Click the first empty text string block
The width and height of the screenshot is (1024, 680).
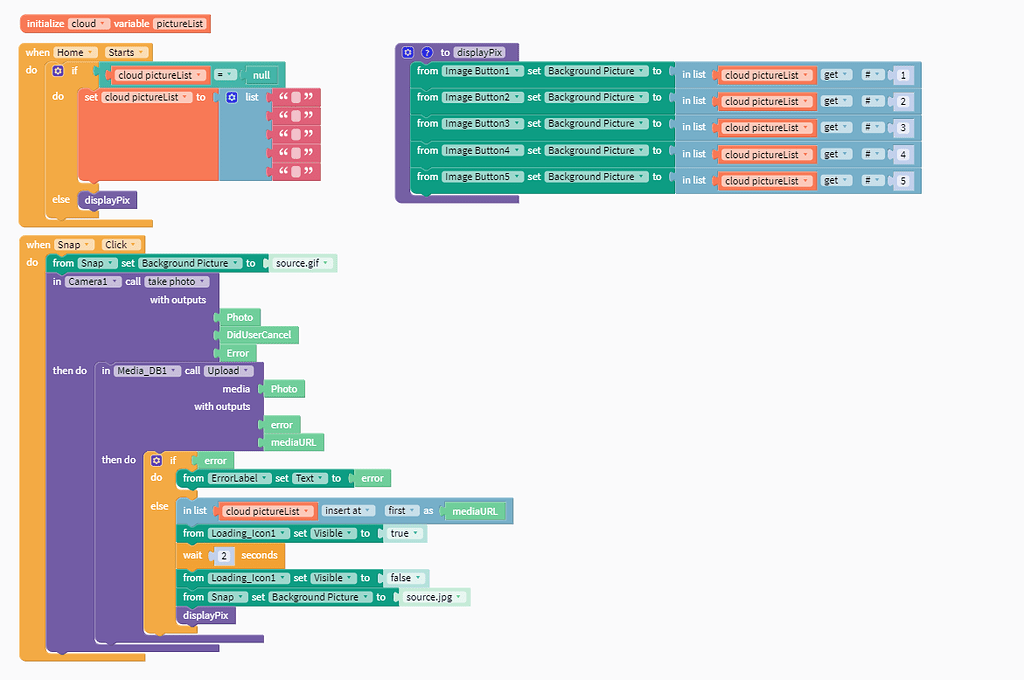[x=296, y=97]
